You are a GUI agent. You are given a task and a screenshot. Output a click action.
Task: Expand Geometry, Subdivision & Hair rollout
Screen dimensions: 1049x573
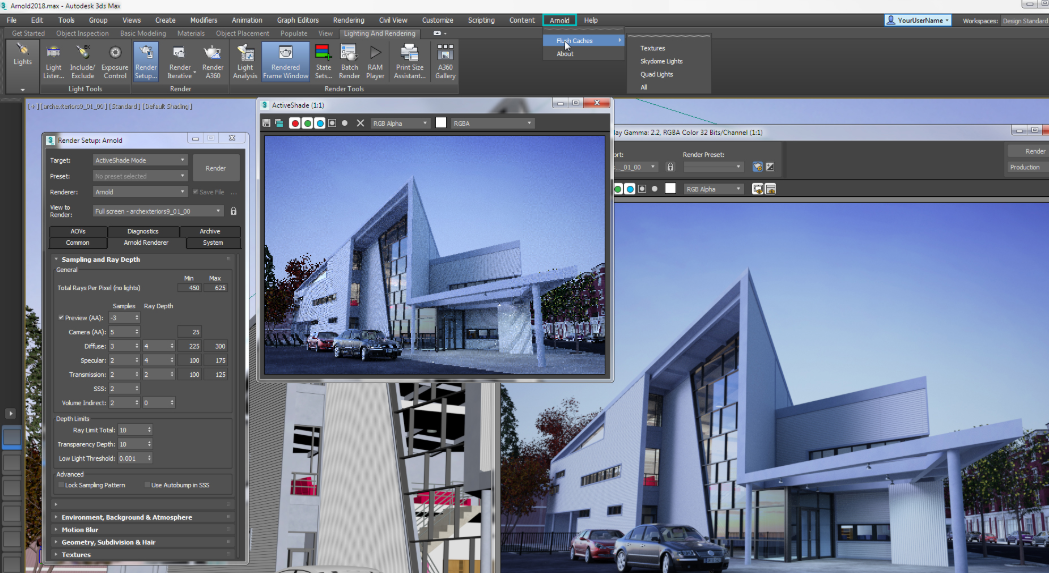point(142,542)
